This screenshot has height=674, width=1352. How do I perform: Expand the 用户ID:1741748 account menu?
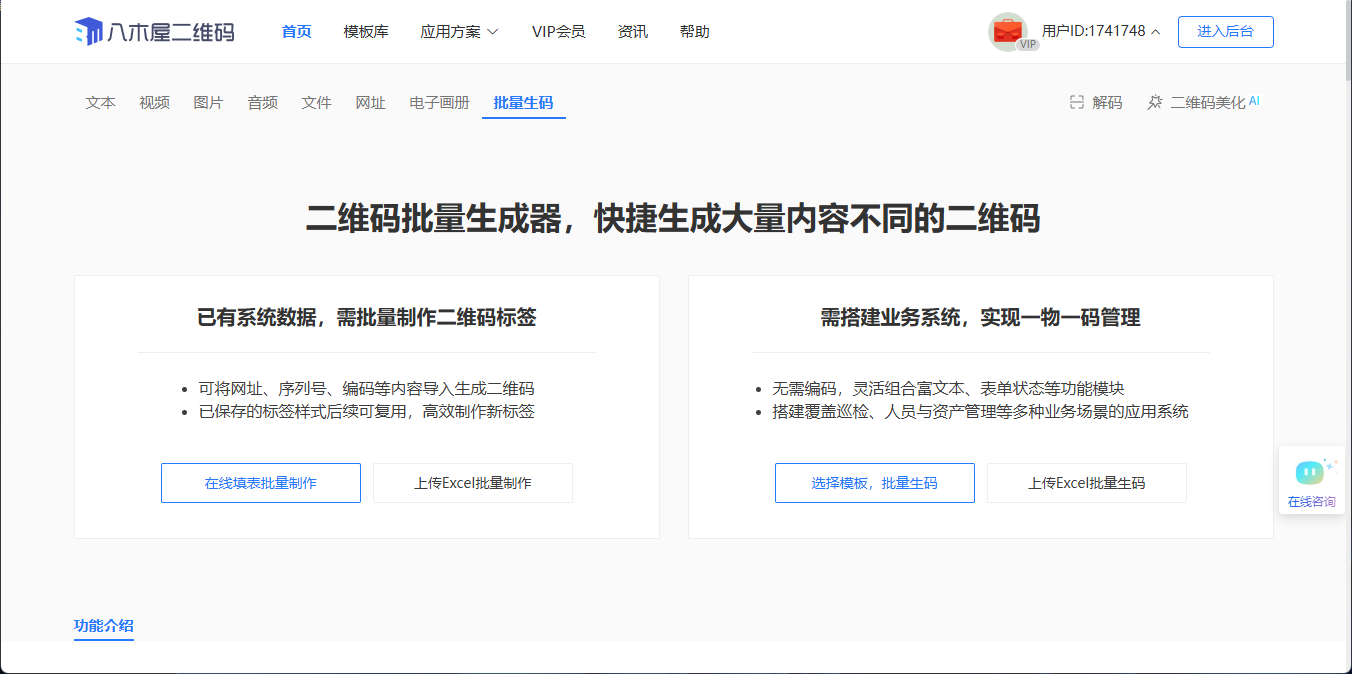point(1101,31)
